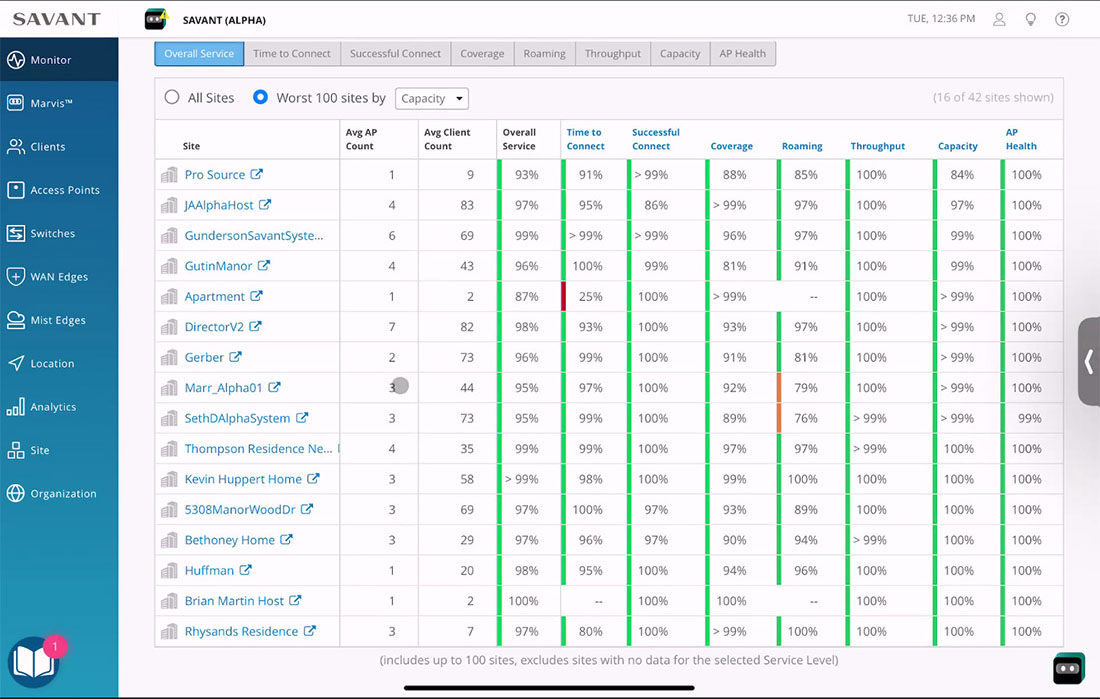This screenshot has height=699, width=1100.
Task: Open Clients icon in sidebar
Action: pyautogui.click(x=15, y=146)
